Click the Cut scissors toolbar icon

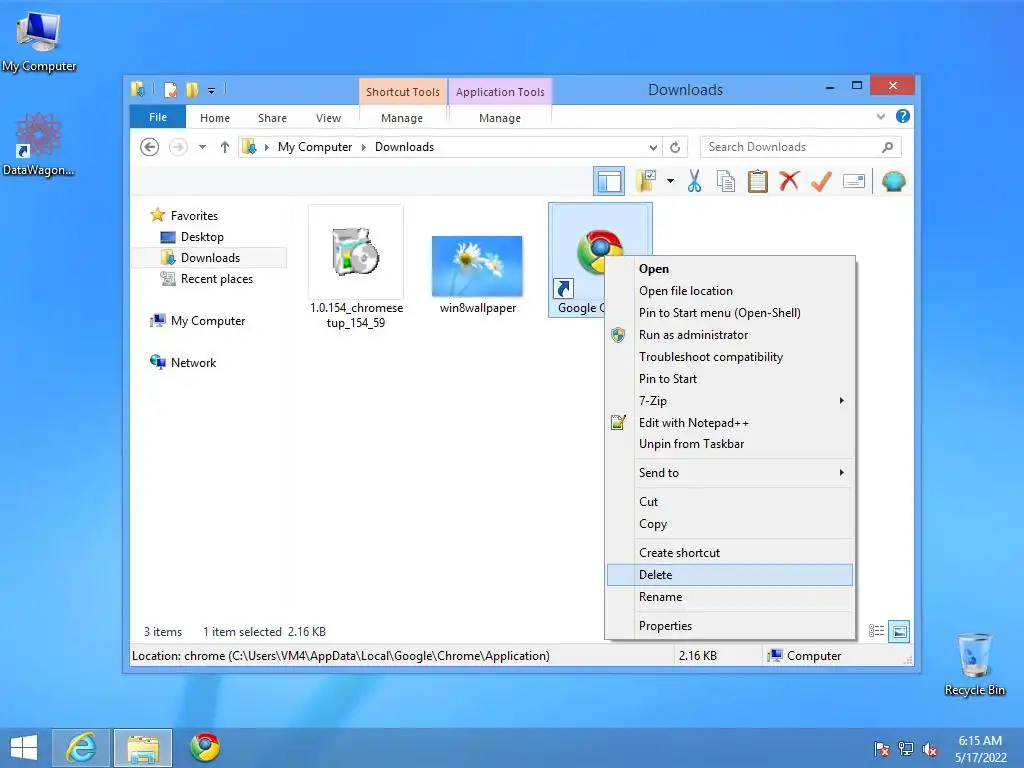tap(694, 181)
